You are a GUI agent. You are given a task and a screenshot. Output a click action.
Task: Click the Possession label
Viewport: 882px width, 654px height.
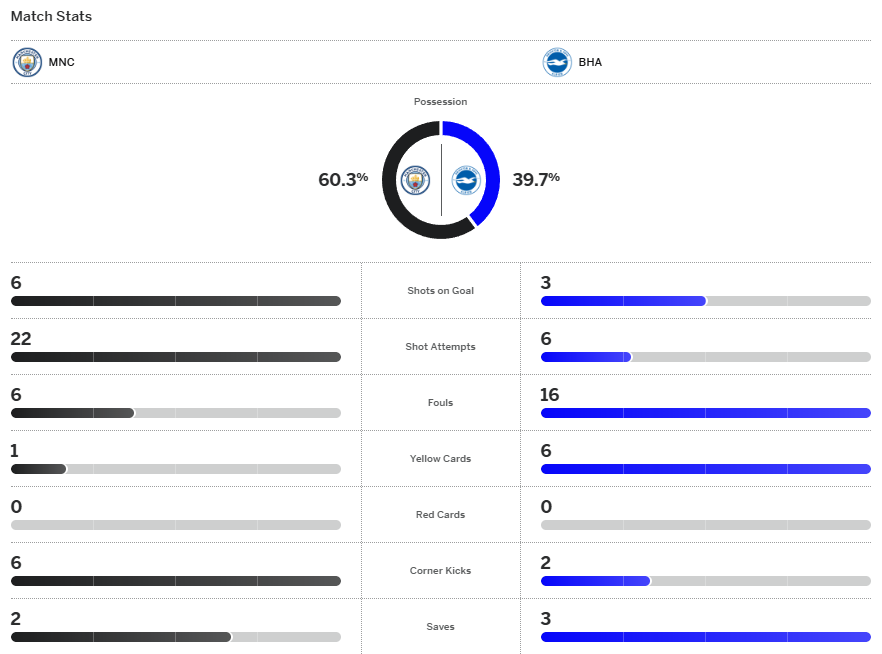tap(440, 102)
